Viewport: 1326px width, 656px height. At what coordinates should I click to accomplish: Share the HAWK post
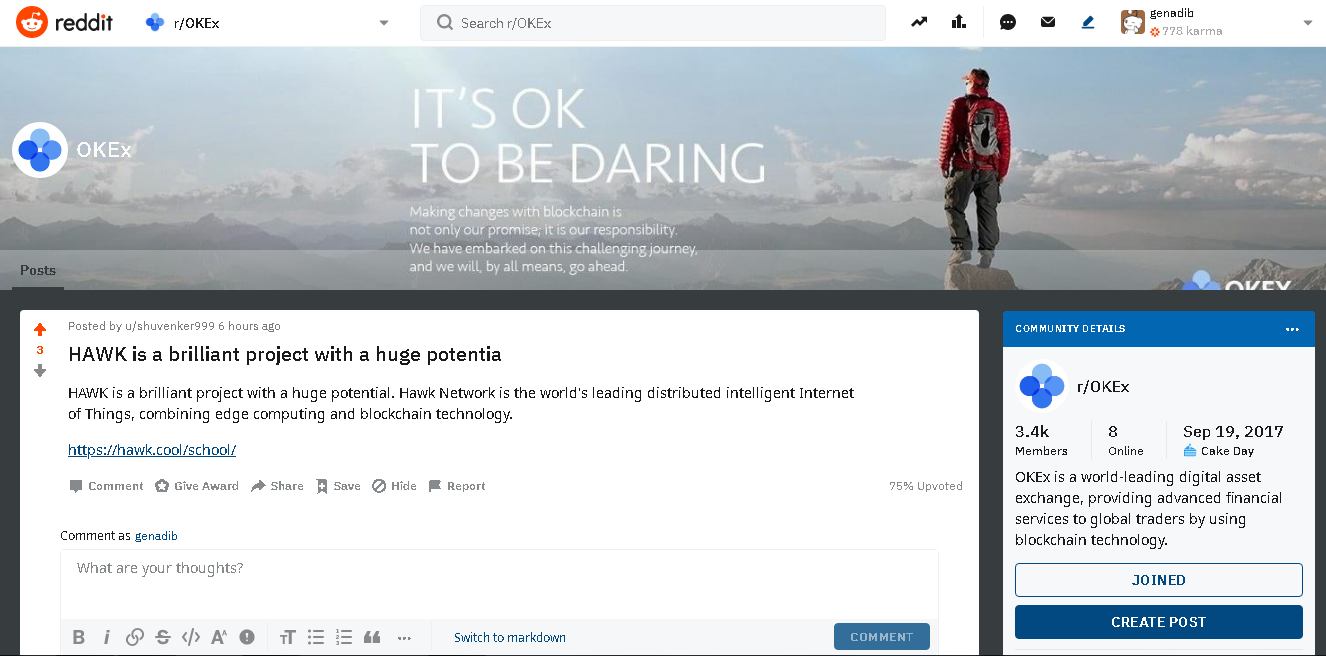tap(277, 486)
